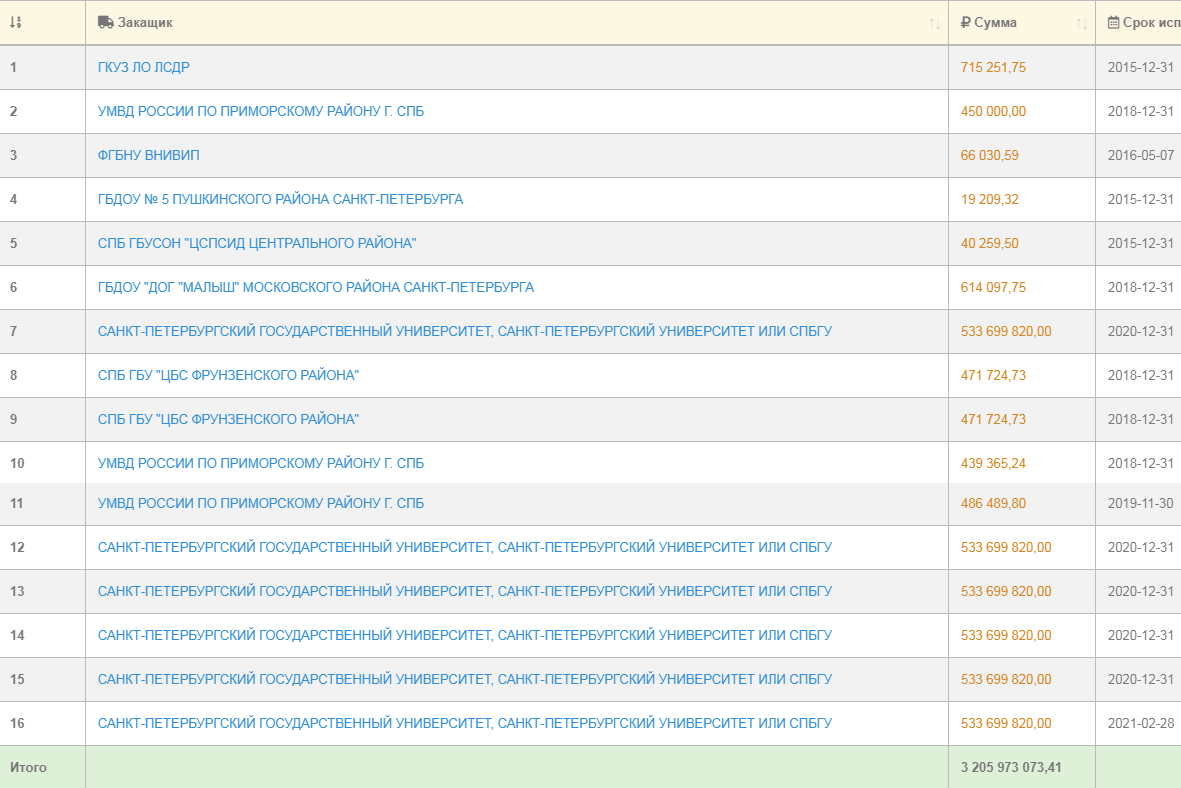Click sum 471 724,73 in row 9
The height and width of the screenshot is (788, 1181).
993,419
